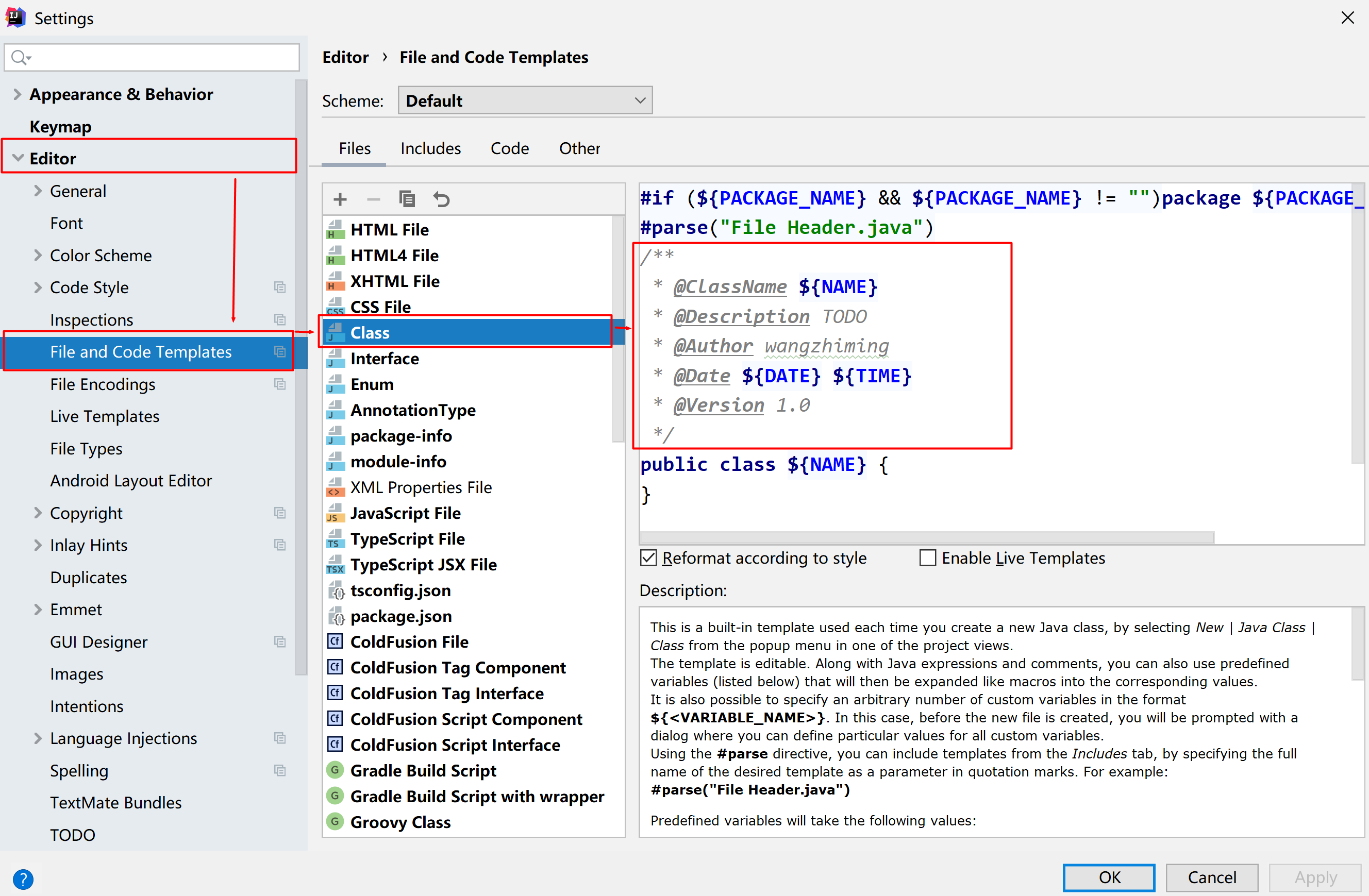Click the project-level icon beside Code Style
The image size is (1369, 896).
[x=280, y=288]
